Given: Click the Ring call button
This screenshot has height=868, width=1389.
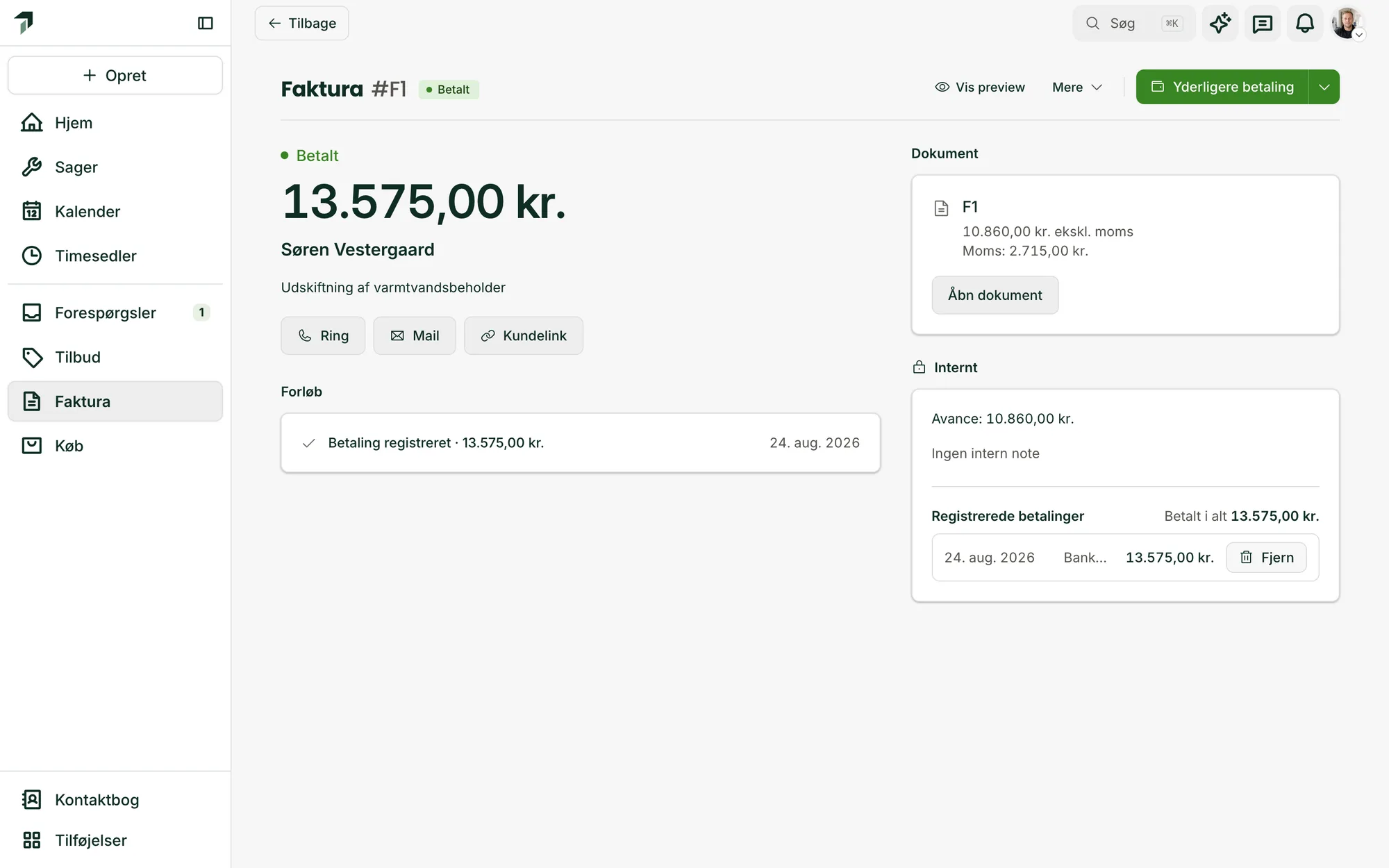Looking at the screenshot, I should coord(323,335).
